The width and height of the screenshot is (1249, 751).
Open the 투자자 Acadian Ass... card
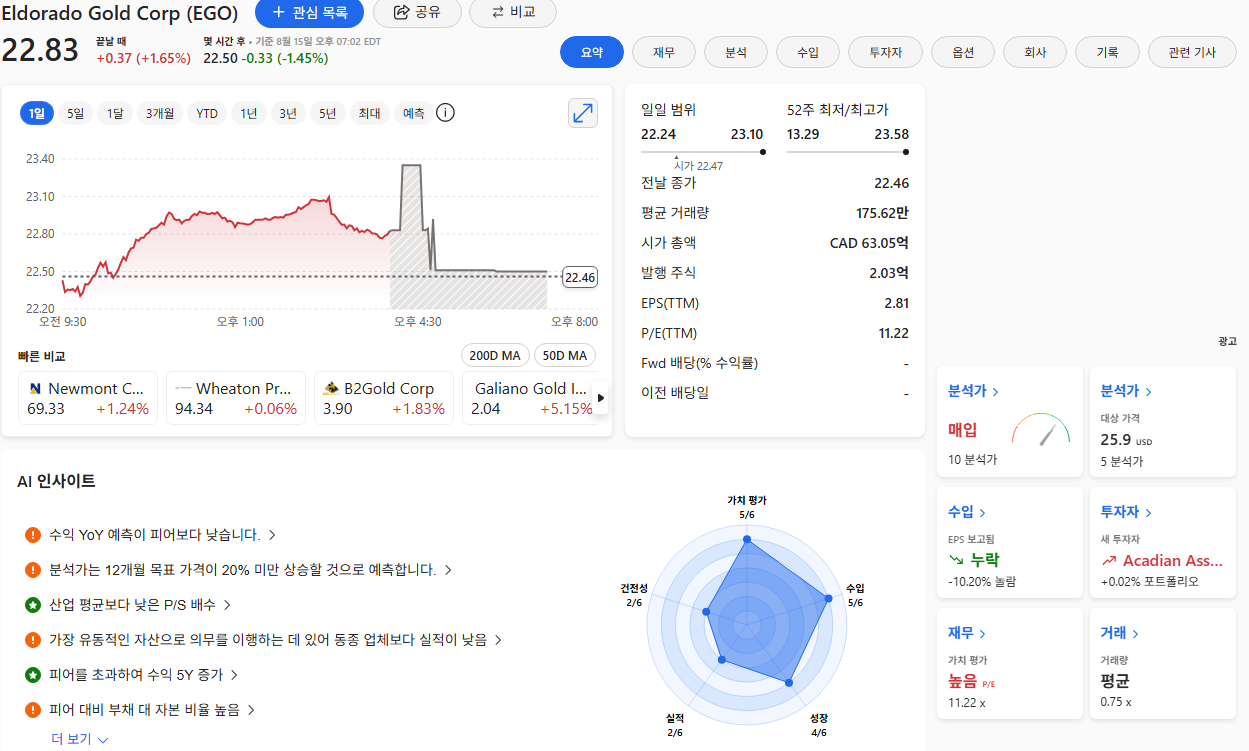tap(1163, 543)
